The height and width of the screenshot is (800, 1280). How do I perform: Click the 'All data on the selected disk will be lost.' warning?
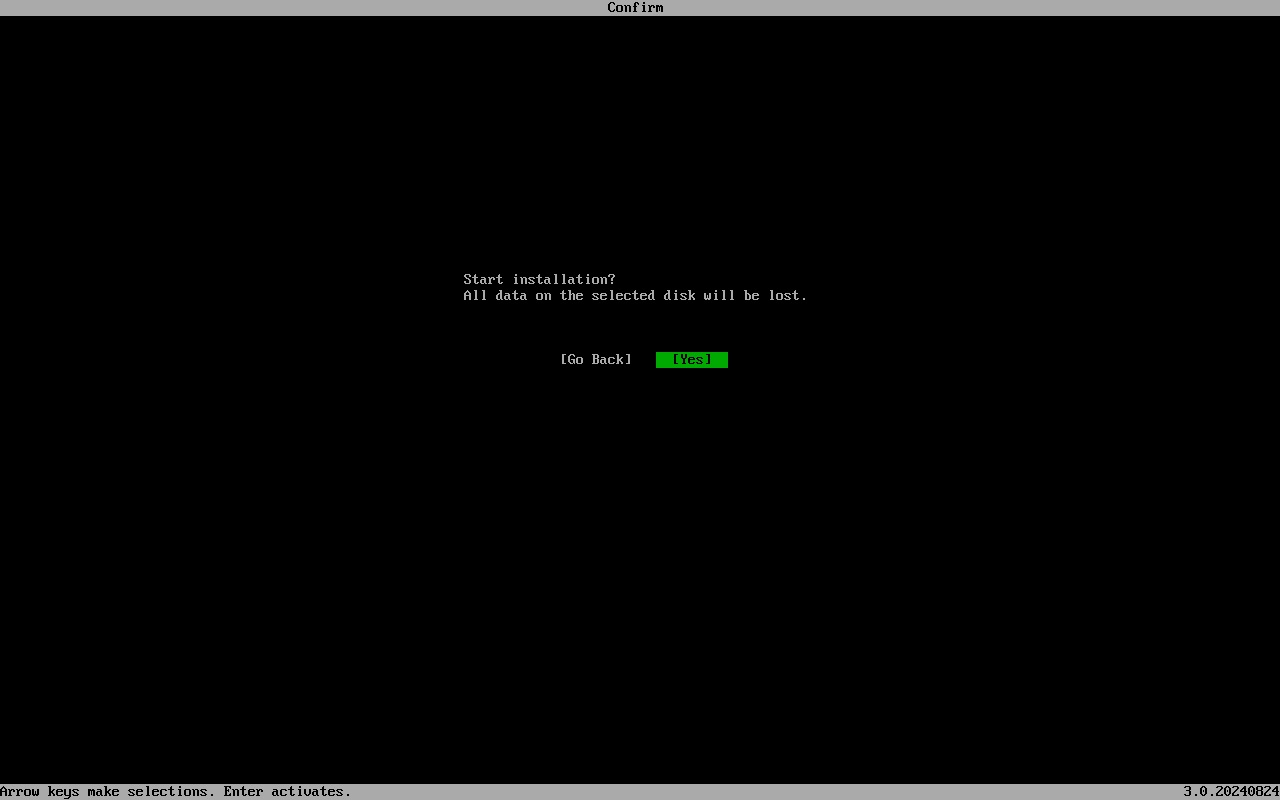point(635,296)
